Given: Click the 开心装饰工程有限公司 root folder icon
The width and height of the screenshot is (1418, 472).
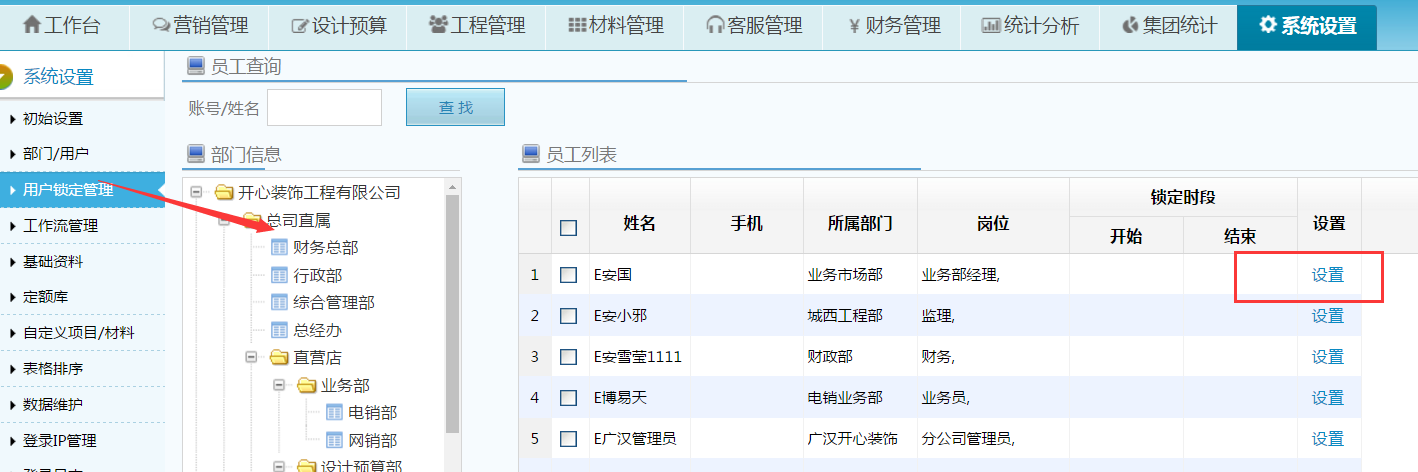Looking at the screenshot, I should pyautogui.click(x=224, y=192).
